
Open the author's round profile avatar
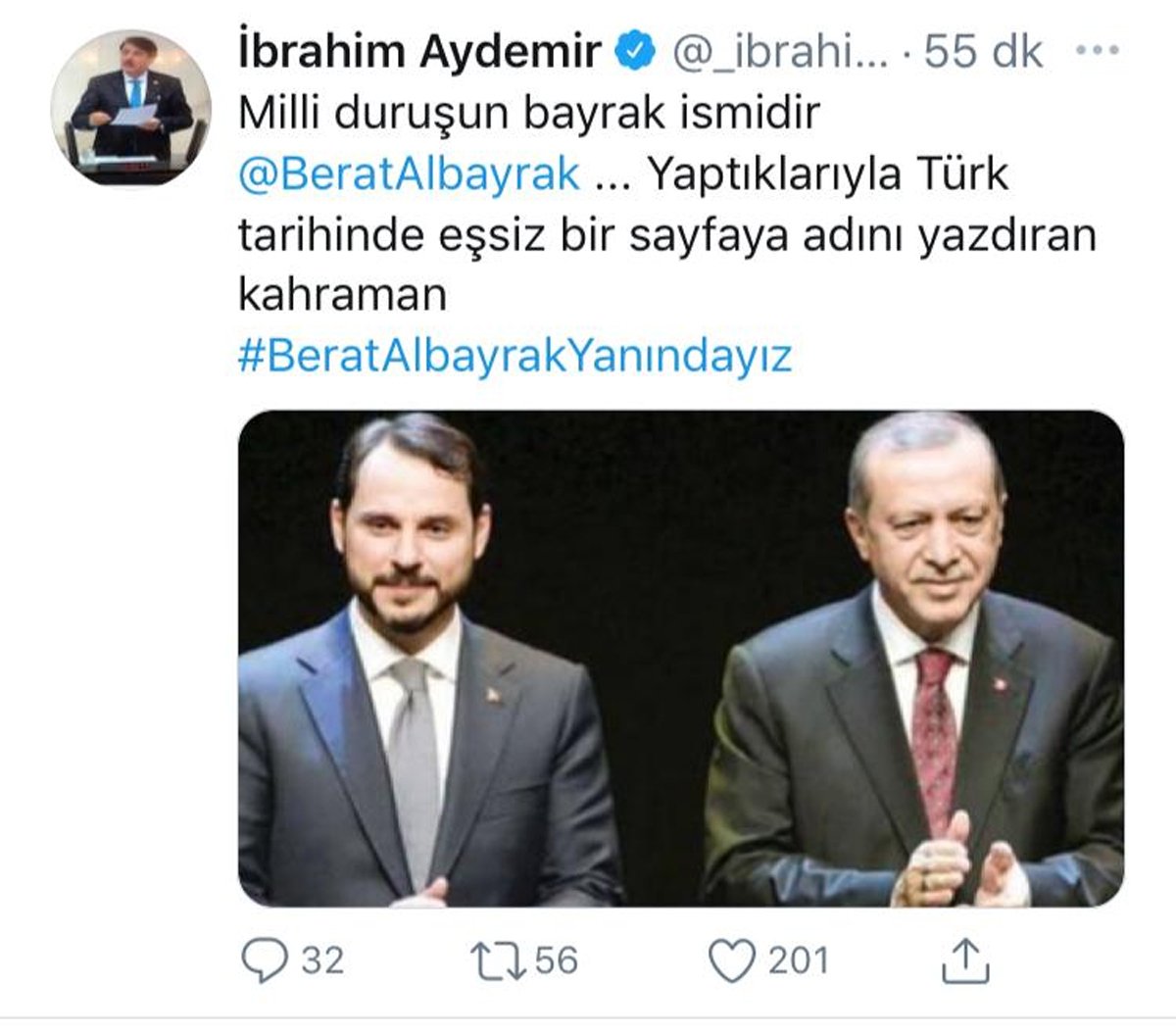click(132, 107)
